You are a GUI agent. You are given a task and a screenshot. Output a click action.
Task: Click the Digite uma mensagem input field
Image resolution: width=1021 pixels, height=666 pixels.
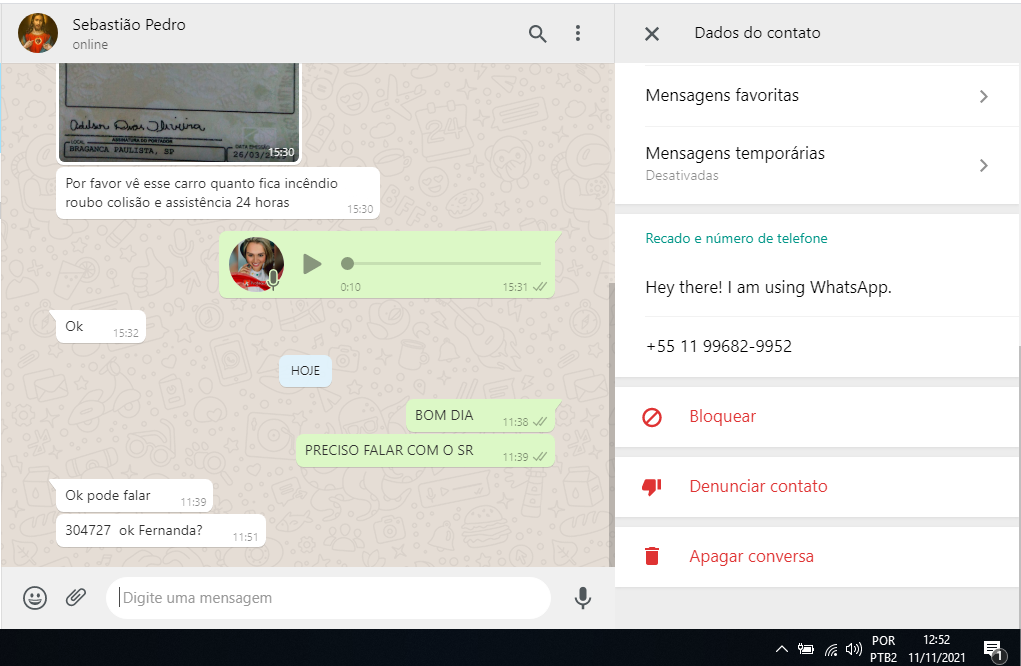point(330,598)
